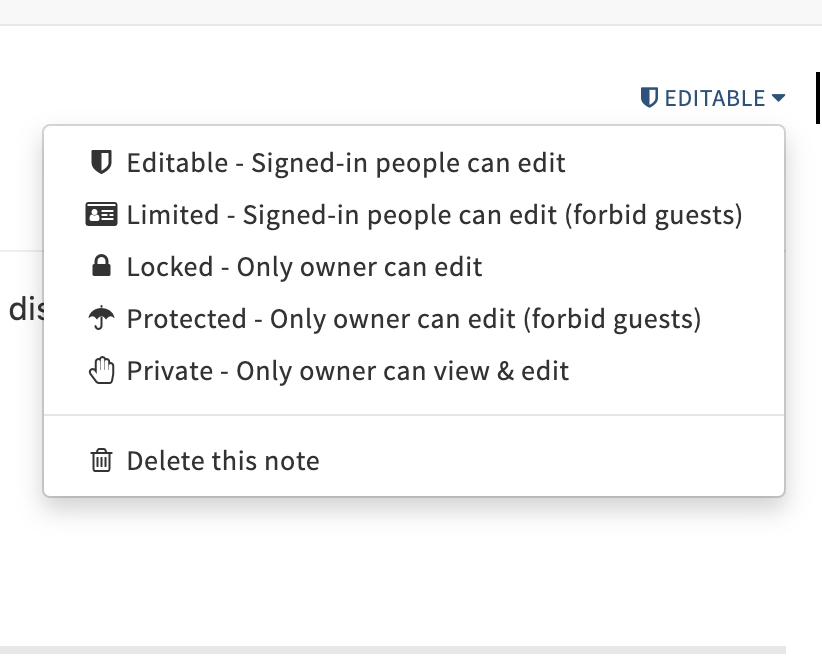Click the trash can icon

pyautogui.click(x=101, y=461)
